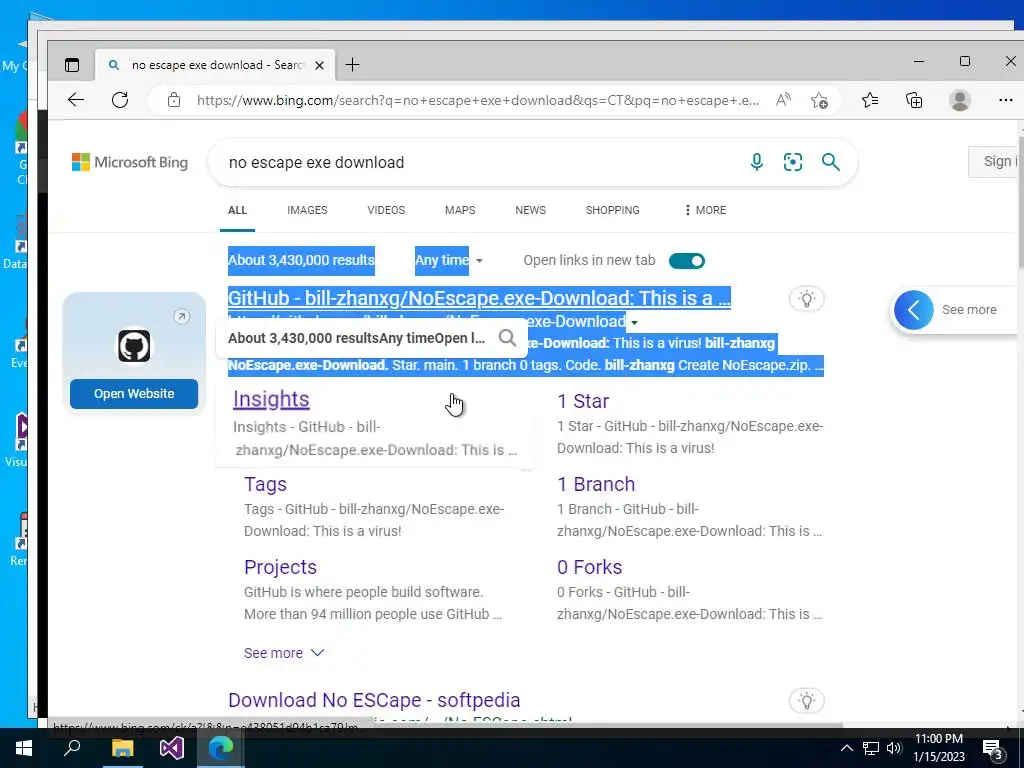Viewport: 1024px width, 768px height.
Task: Show hidden system tray icons
Action: click(846, 748)
